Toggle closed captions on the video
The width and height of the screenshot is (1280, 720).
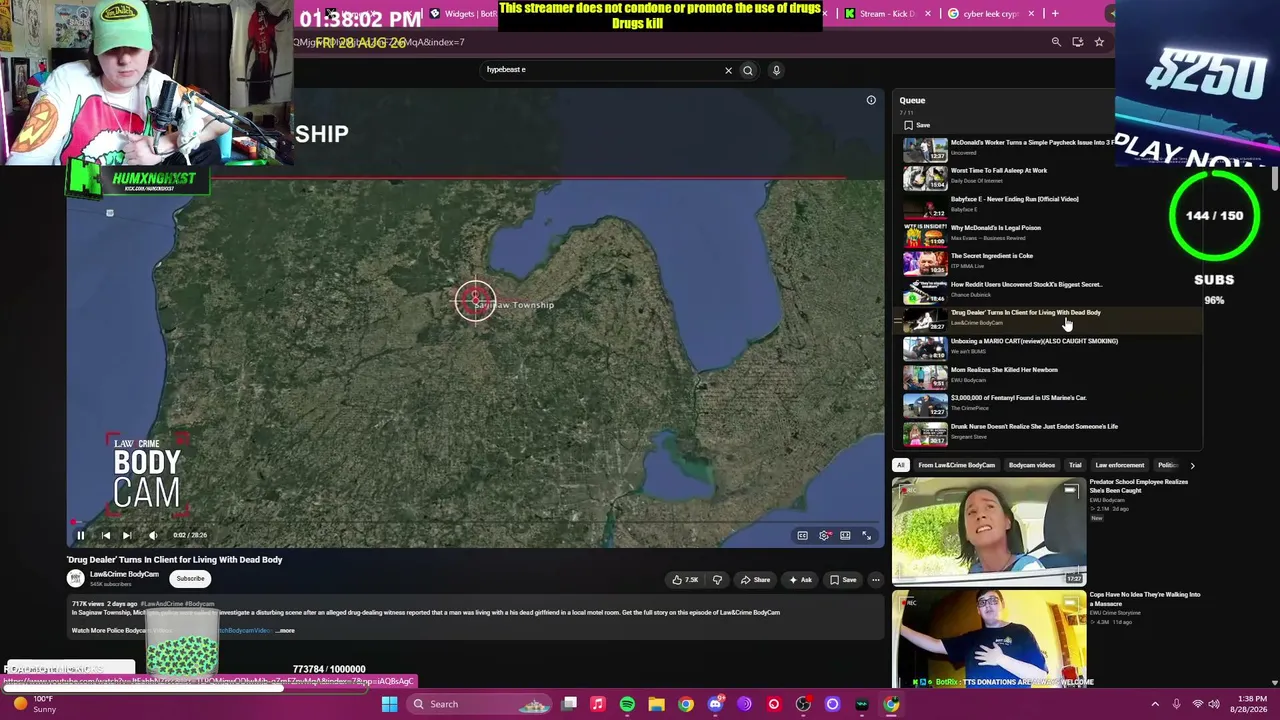click(x=802, y=535)
